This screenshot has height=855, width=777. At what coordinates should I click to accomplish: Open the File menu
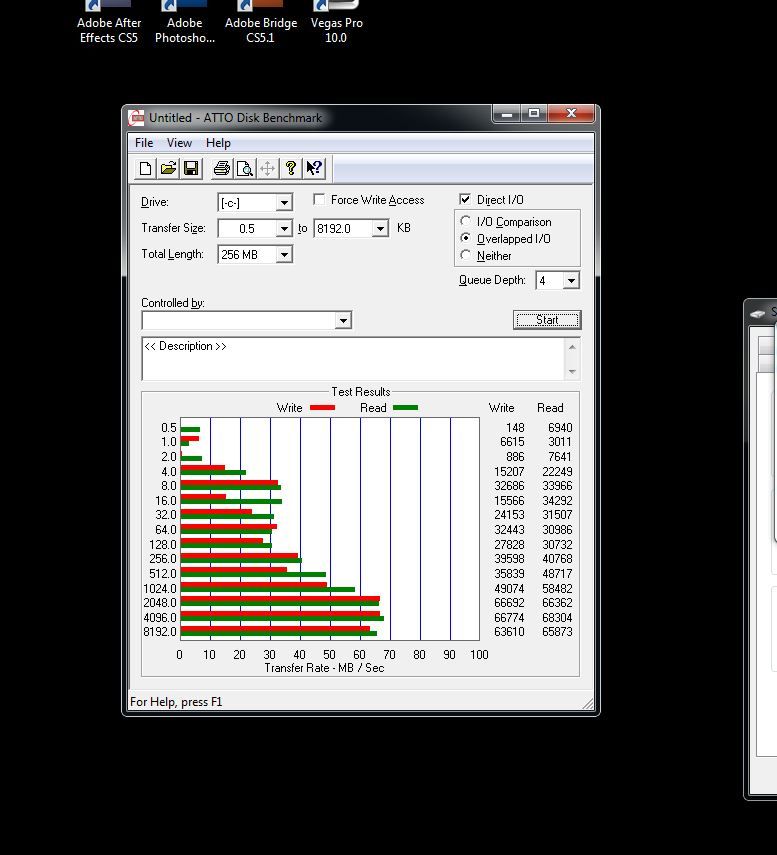point(144,143)
